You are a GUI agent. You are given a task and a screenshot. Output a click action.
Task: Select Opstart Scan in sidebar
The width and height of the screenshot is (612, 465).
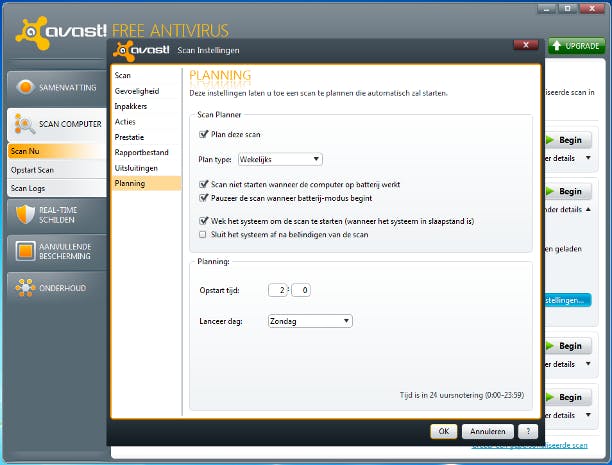click(x=57, y=170)
